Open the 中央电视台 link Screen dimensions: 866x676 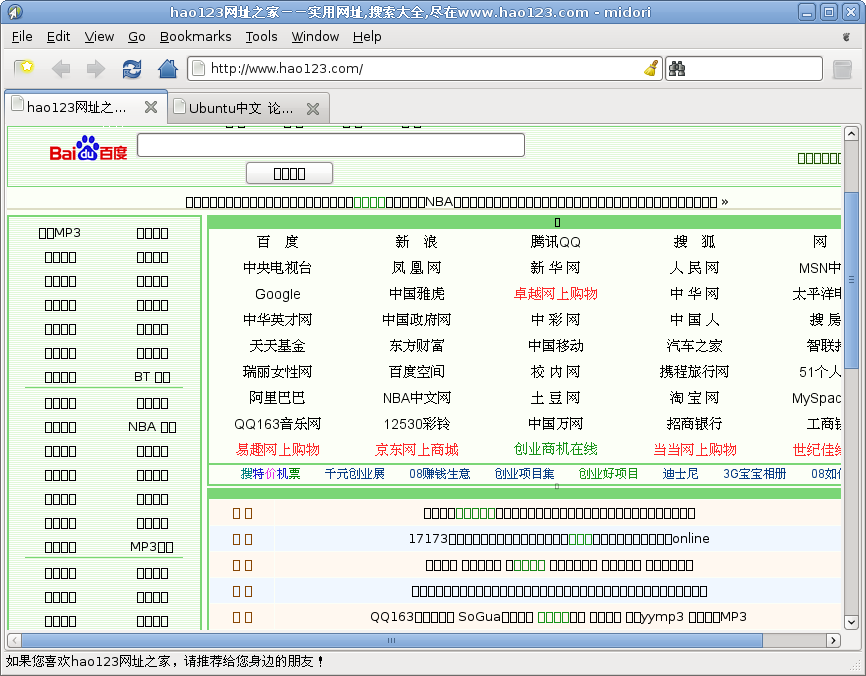coord(277,268)
